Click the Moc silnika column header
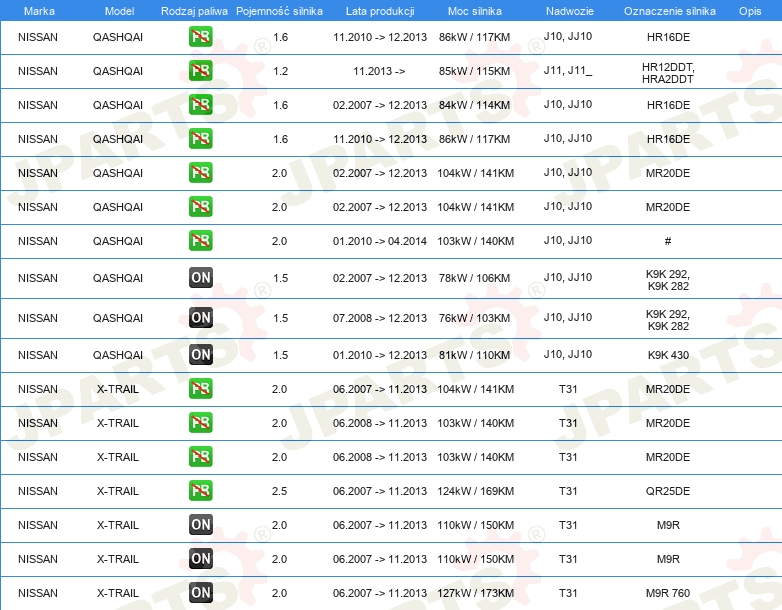782x610 pixels. [x=475, y=11]
